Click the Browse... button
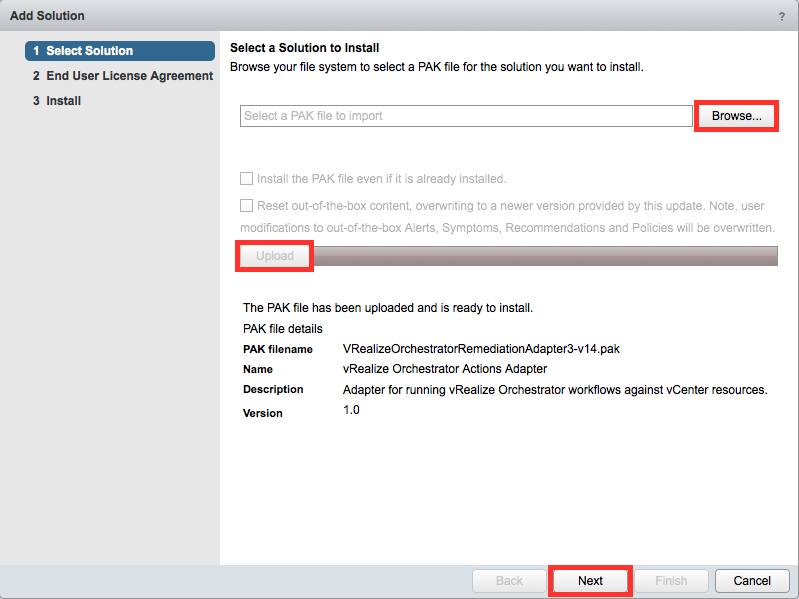Image resolution: width=799 pixels, height=599 pixels. pyautogui.click(x=736, y=116)
